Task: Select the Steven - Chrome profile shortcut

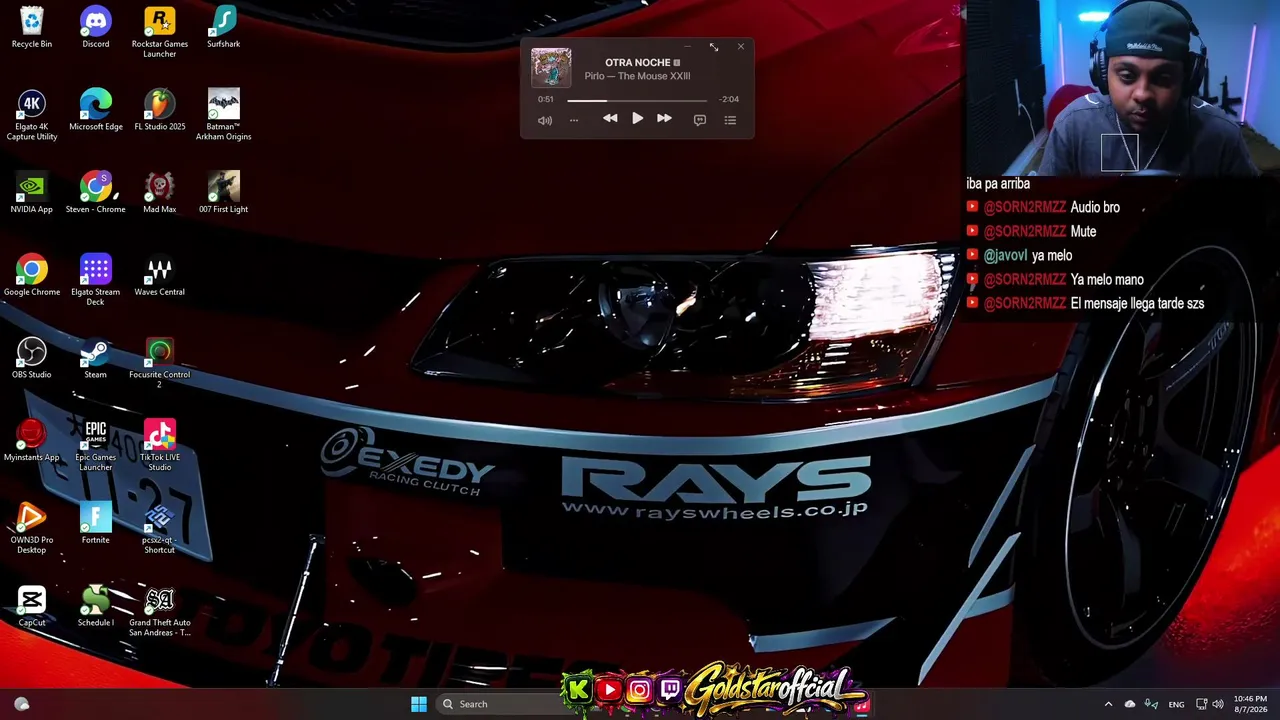Action: point(96,193)
